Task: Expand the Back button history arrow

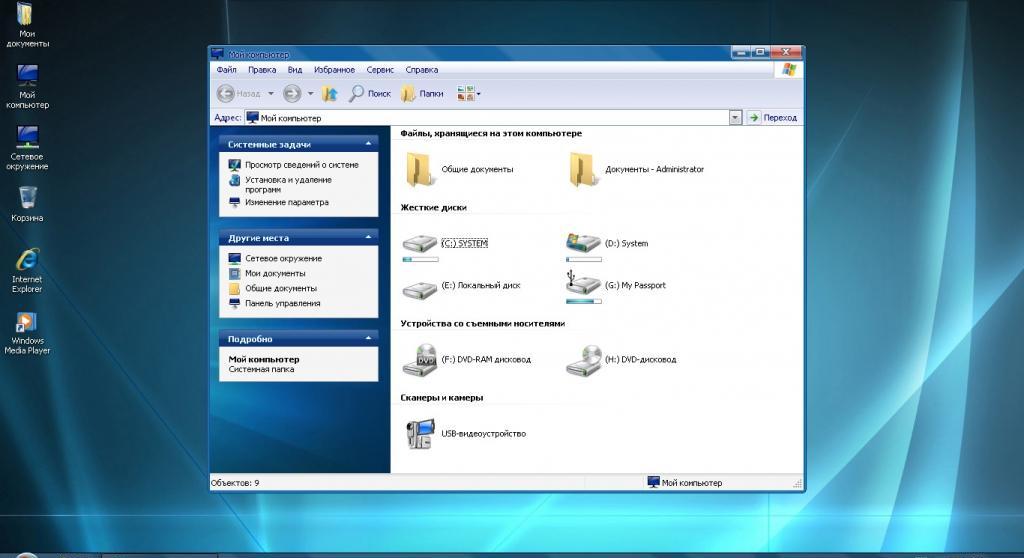Action: coord(270,94)
